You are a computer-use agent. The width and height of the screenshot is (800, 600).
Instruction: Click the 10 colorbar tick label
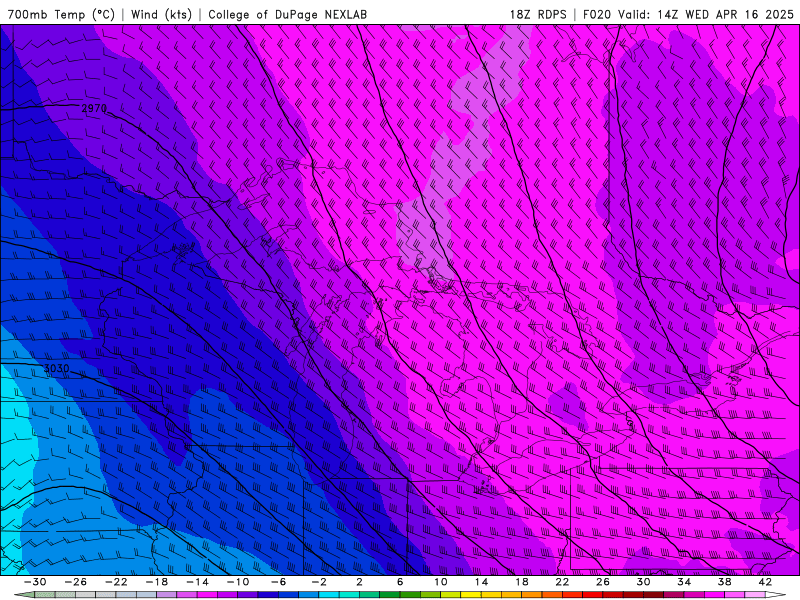pos(441,582)
